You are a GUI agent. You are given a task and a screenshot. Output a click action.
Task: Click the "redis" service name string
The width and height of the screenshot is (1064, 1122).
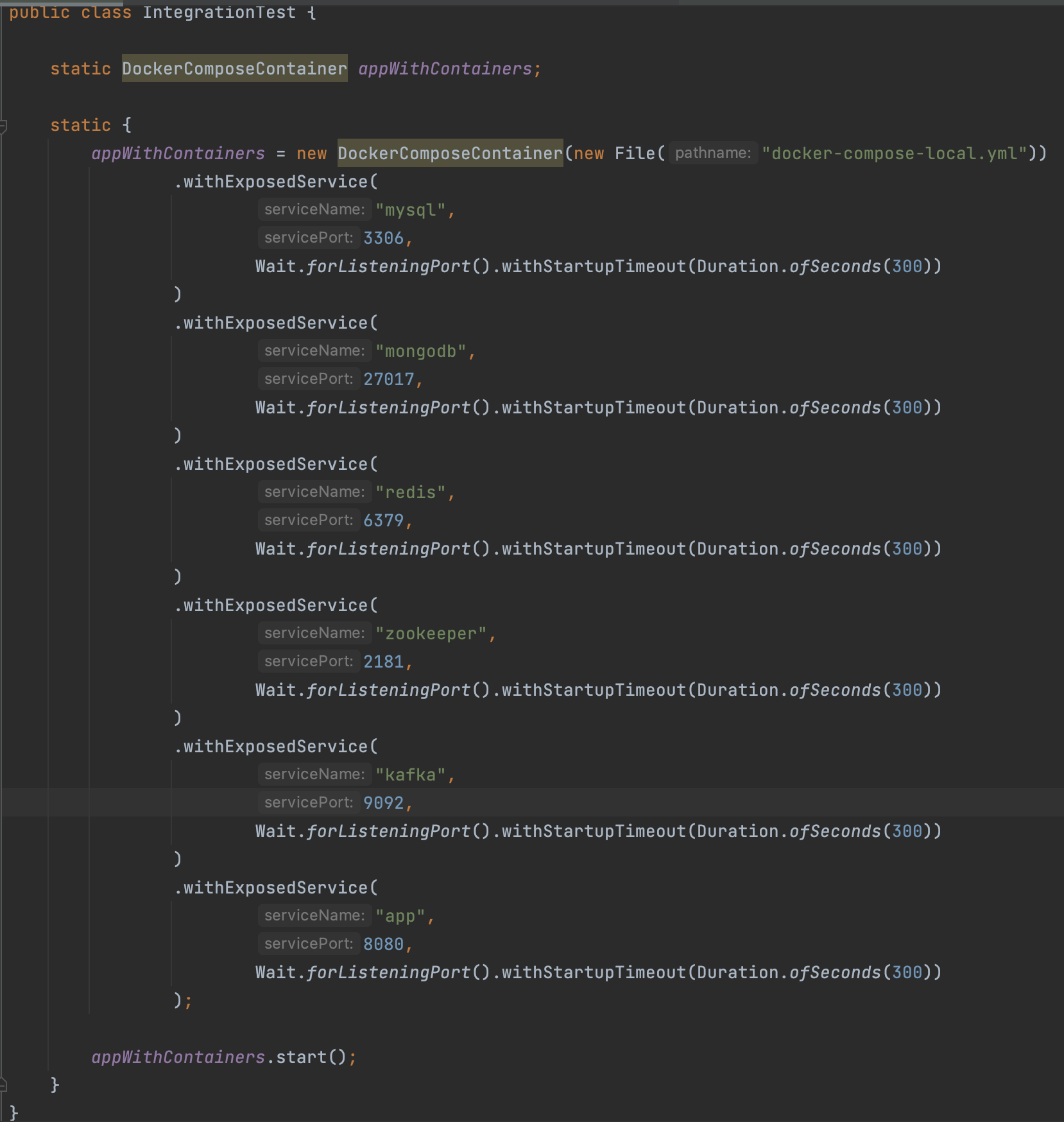coord(411,492)
